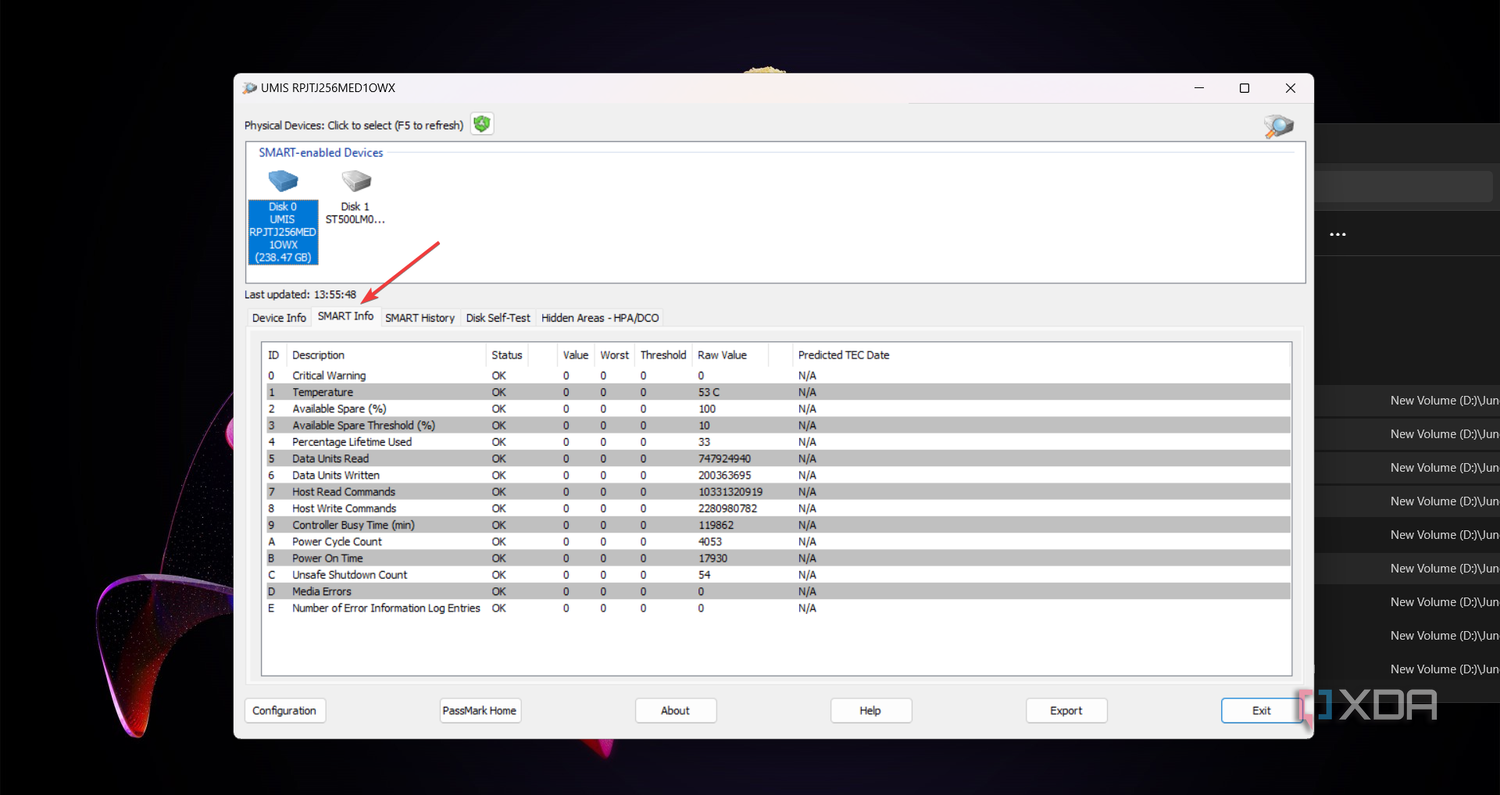Viewport: 1500px width, 795px height.
Task: Select the Percentage Lifetime Used row
Action: 776,442
